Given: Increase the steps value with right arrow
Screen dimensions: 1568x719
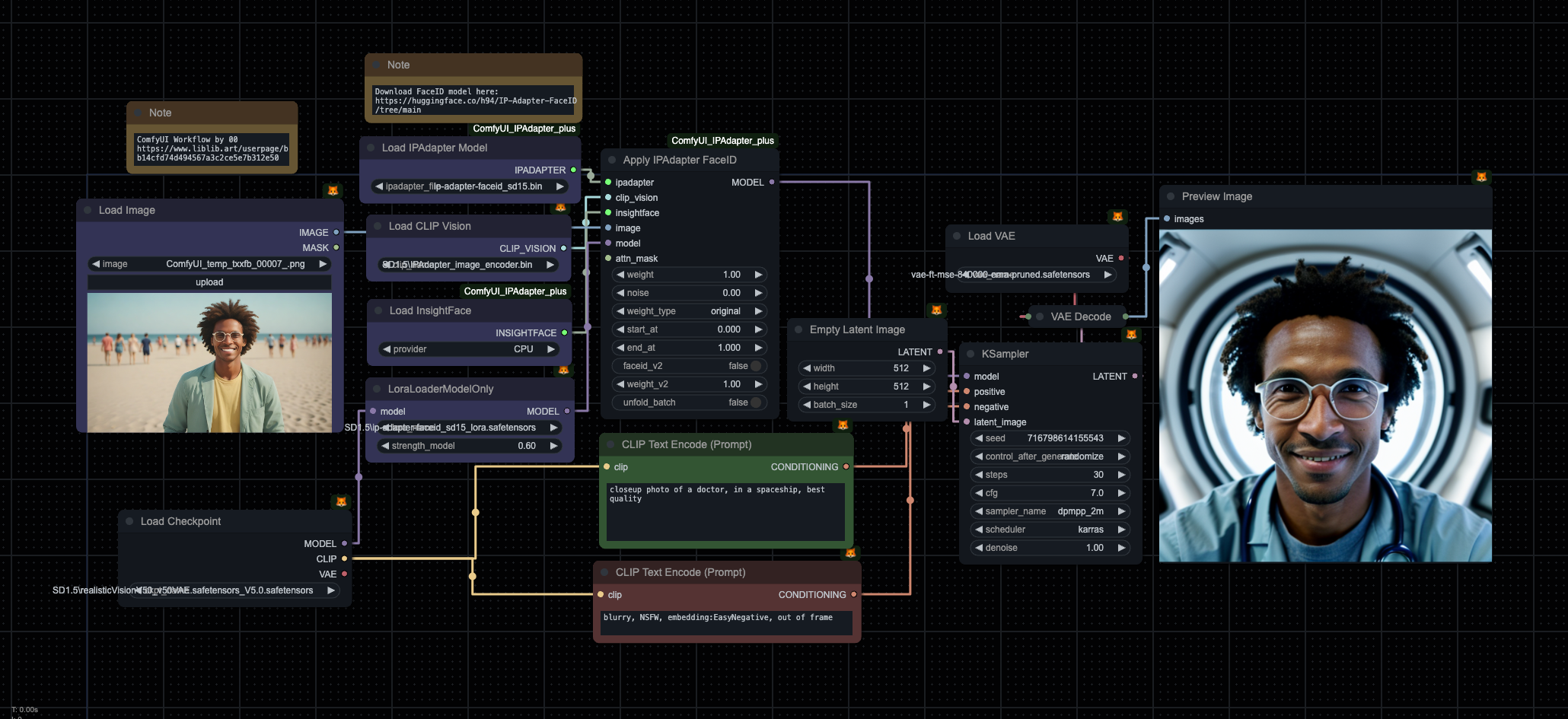Looking at the screenshot, I should tap(1121, 475).
